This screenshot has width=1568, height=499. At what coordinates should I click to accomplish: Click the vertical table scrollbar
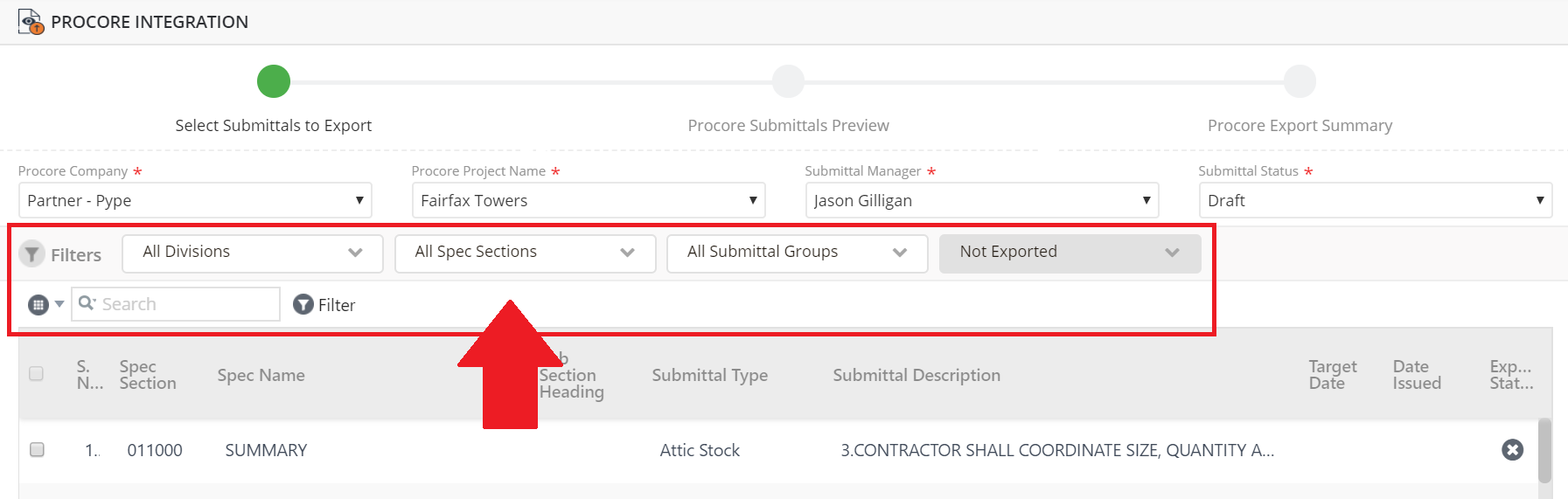(x=1544, y=451)
